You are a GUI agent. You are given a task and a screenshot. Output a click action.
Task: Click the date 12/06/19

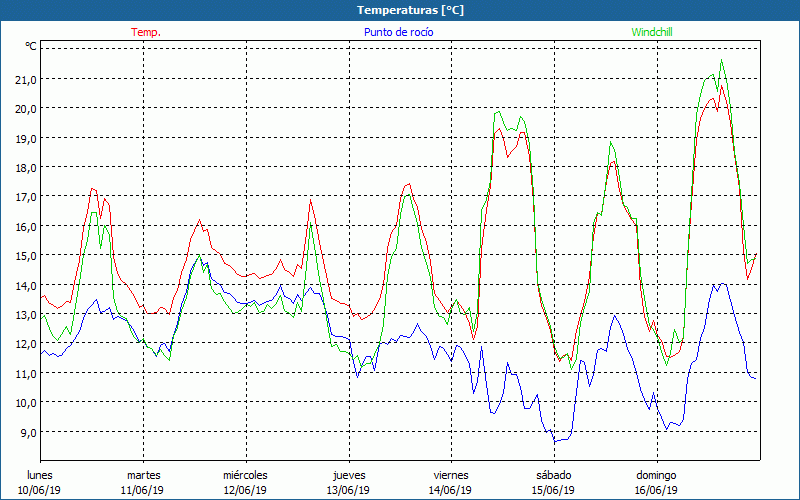(x=245, y=490)
